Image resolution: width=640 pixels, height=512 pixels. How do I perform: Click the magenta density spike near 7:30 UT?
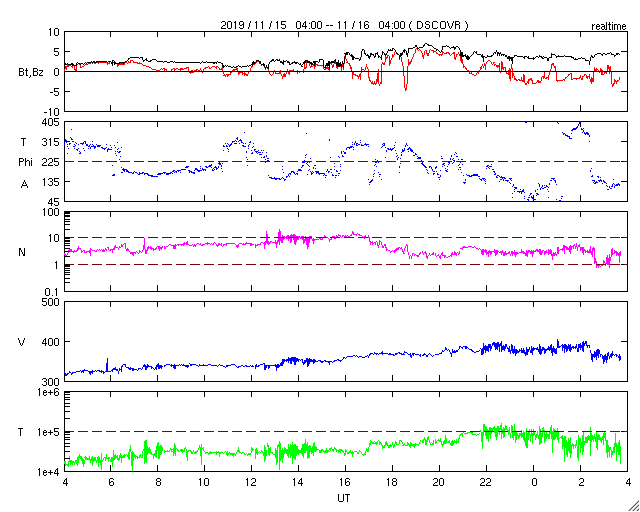144,244
